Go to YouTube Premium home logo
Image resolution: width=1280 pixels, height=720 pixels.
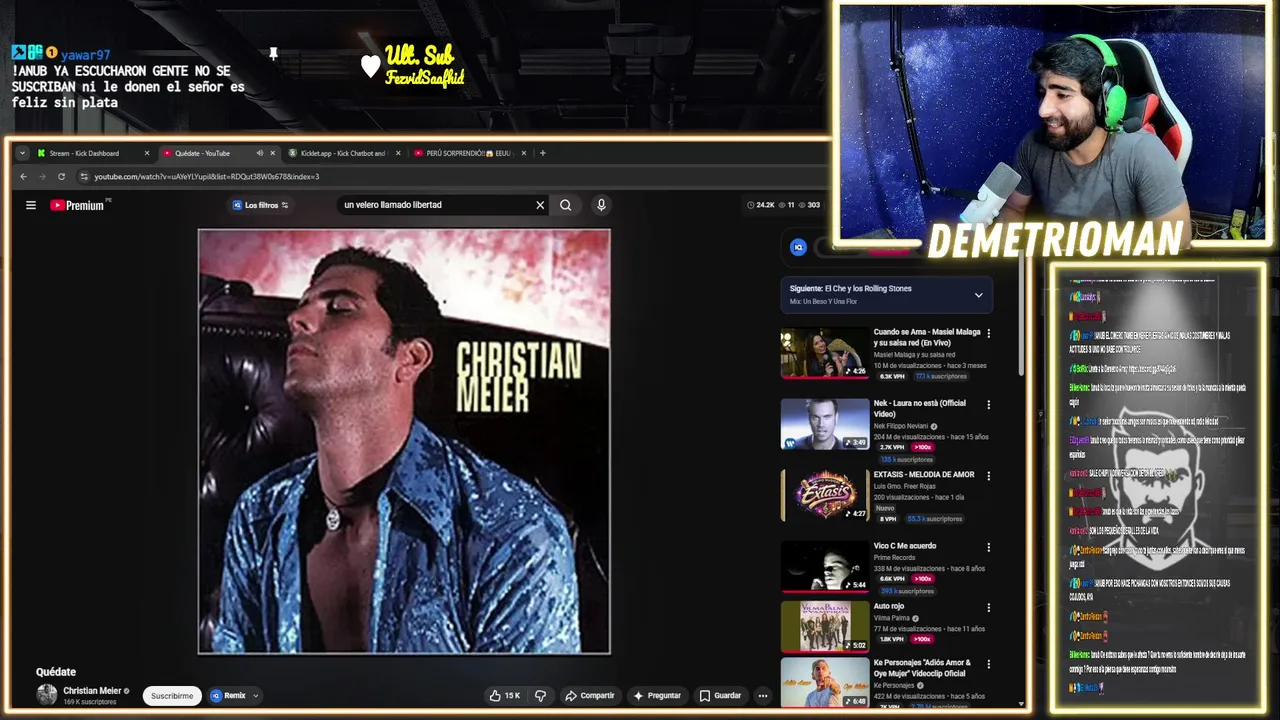[x=77, y=205]
